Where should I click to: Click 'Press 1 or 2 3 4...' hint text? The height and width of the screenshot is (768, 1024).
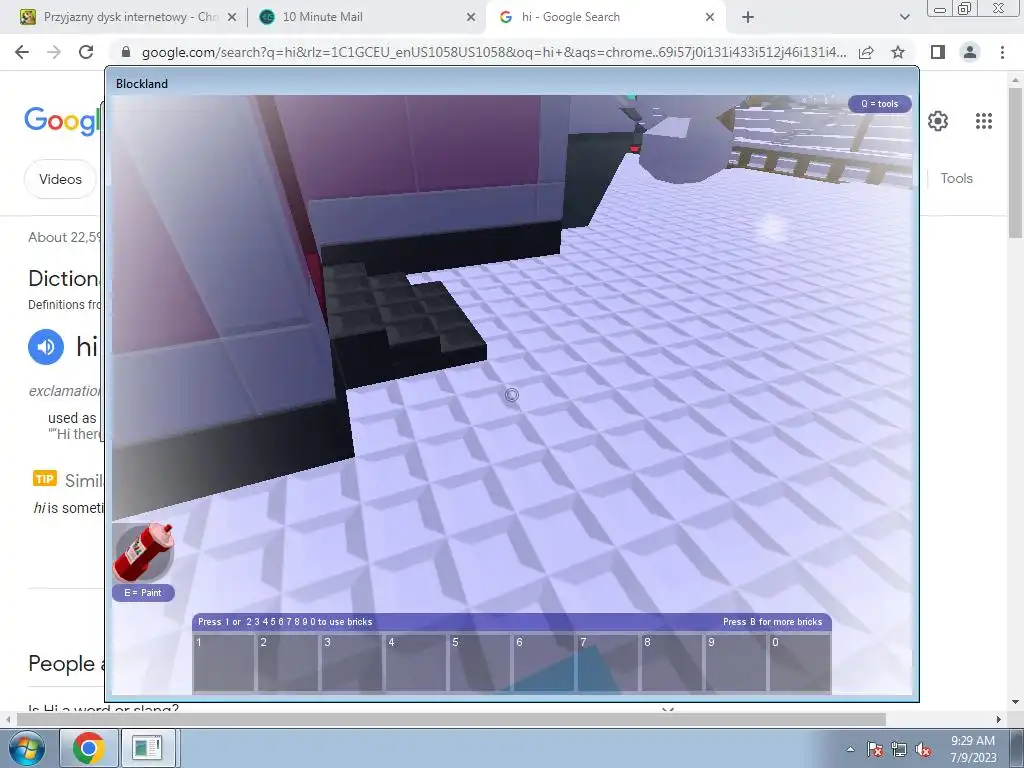pos(285,622)
